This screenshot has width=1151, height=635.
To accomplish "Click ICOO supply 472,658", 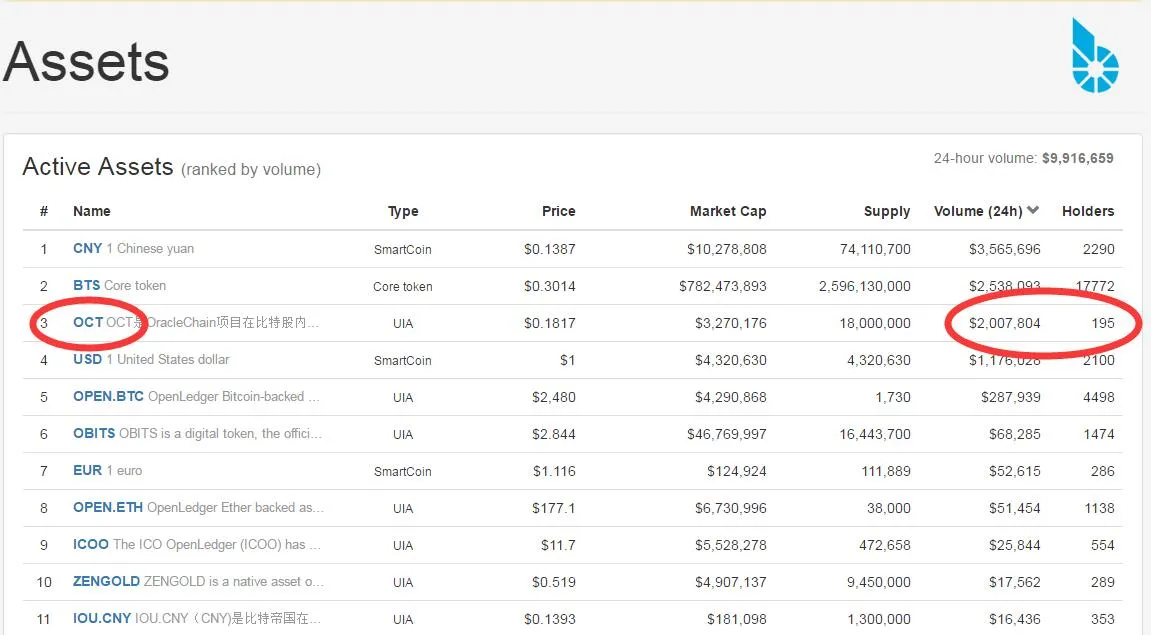I will (x=885, y=545).
